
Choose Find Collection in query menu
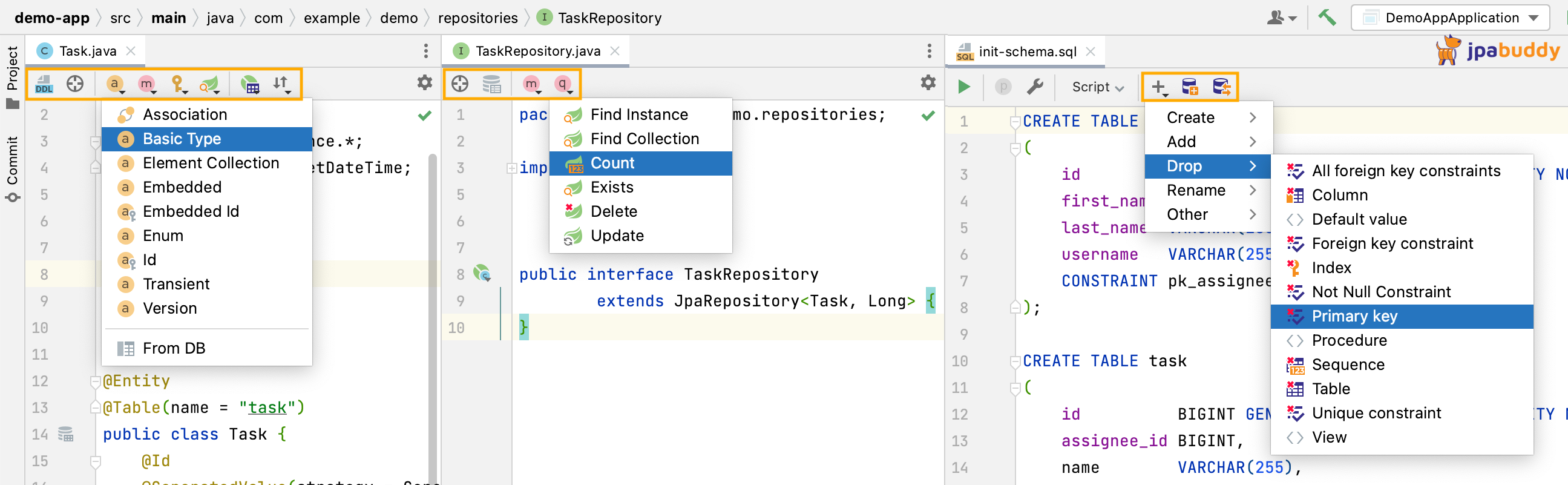click(640, 138)
